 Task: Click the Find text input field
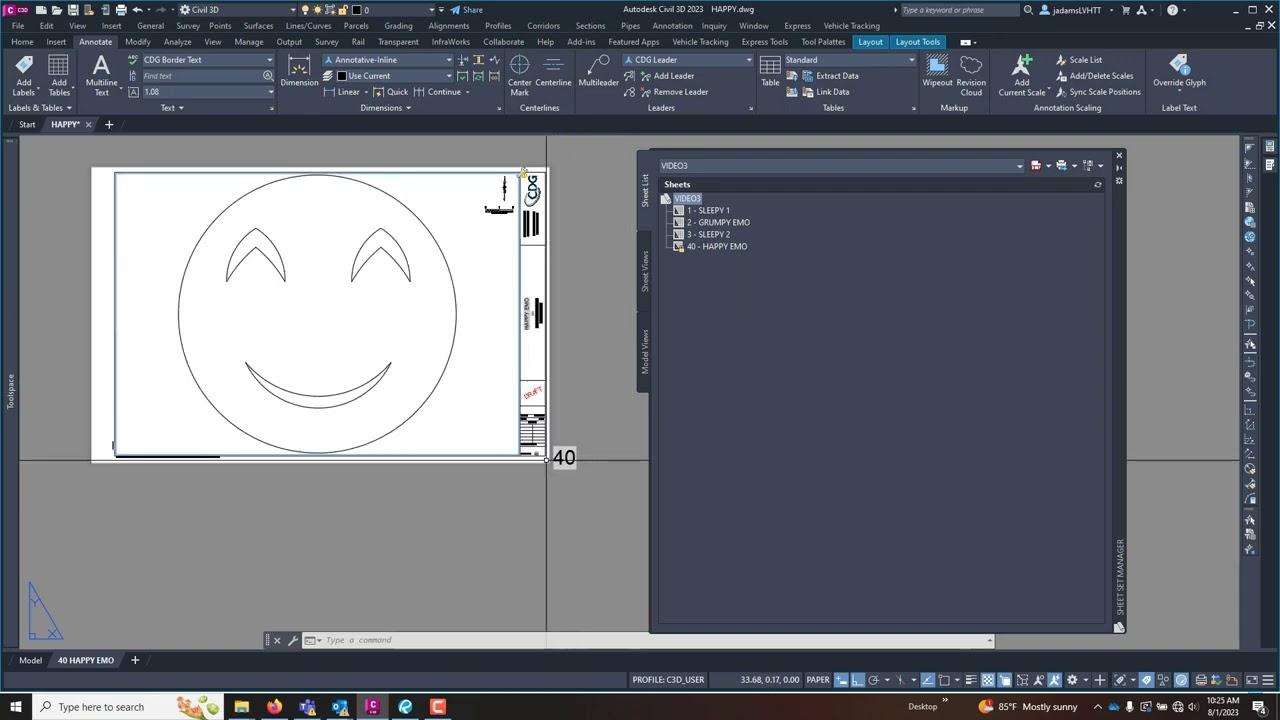pos(201,76)
